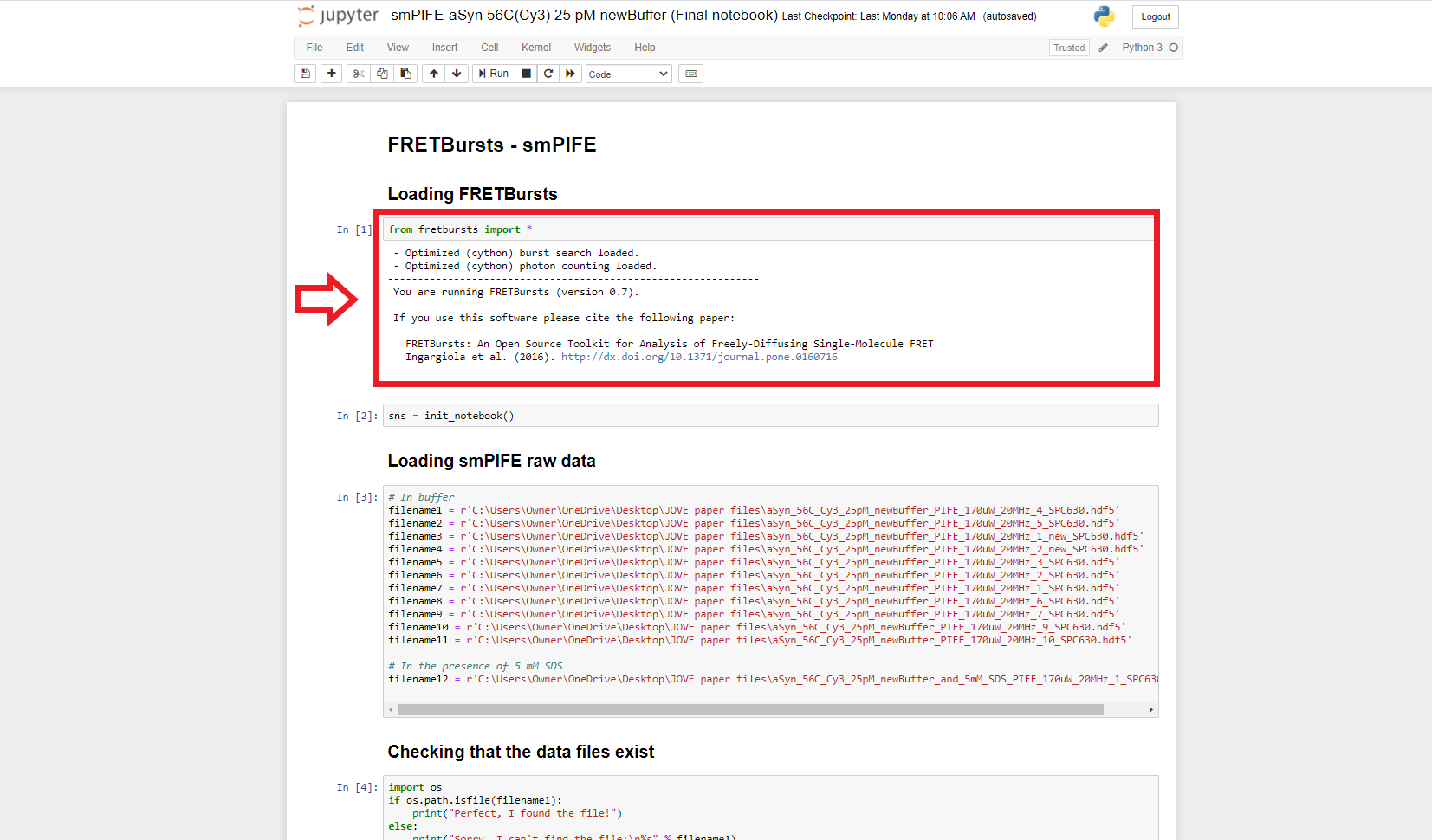Image resolution: width=1432 pixels, height=840 pixels.
Task: Click the Jupyter logo
Action: [x=339, y=16]
